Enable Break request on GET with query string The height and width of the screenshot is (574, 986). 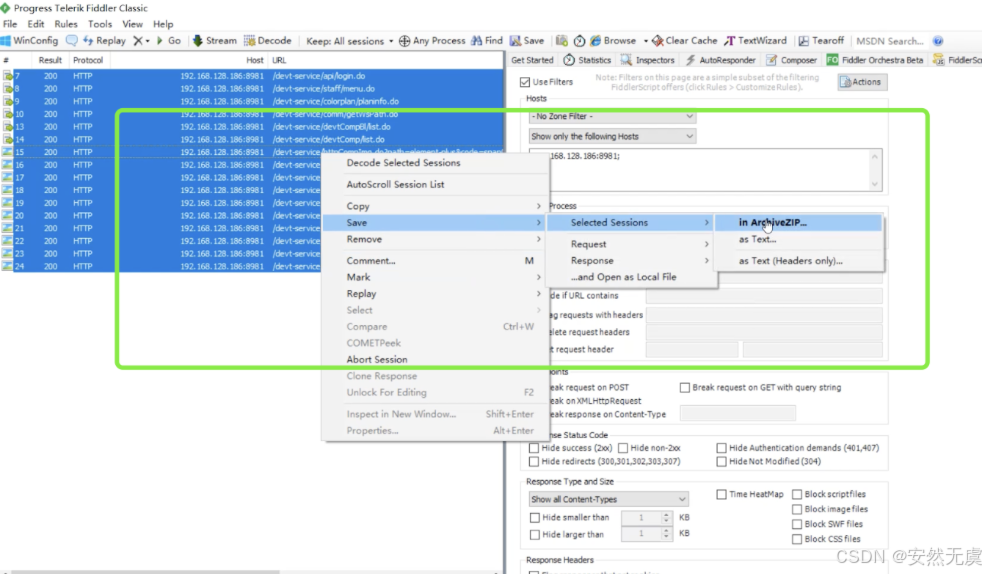(685, 388)
